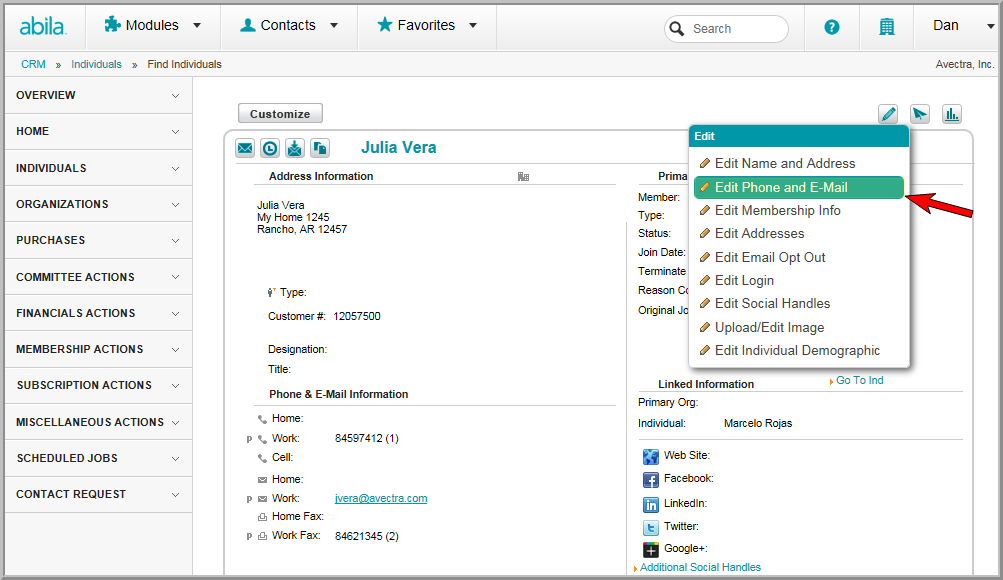Click the Work Fax machine icon

(262, 536)
